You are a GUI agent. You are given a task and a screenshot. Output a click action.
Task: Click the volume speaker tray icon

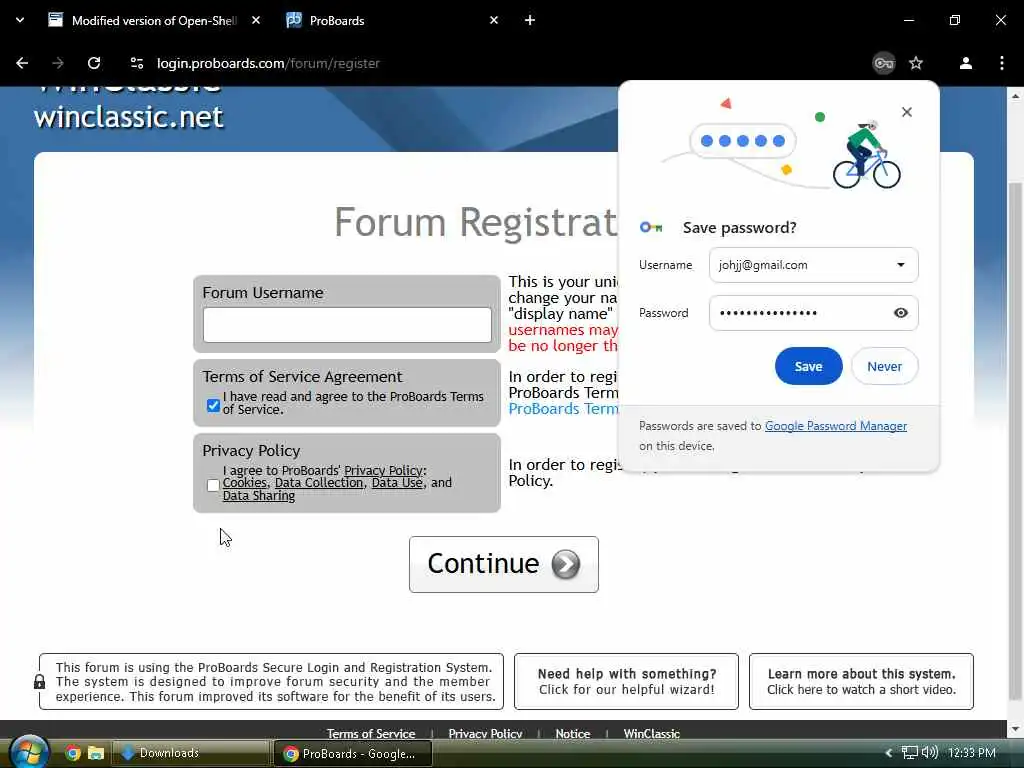[x=930, y=752]
